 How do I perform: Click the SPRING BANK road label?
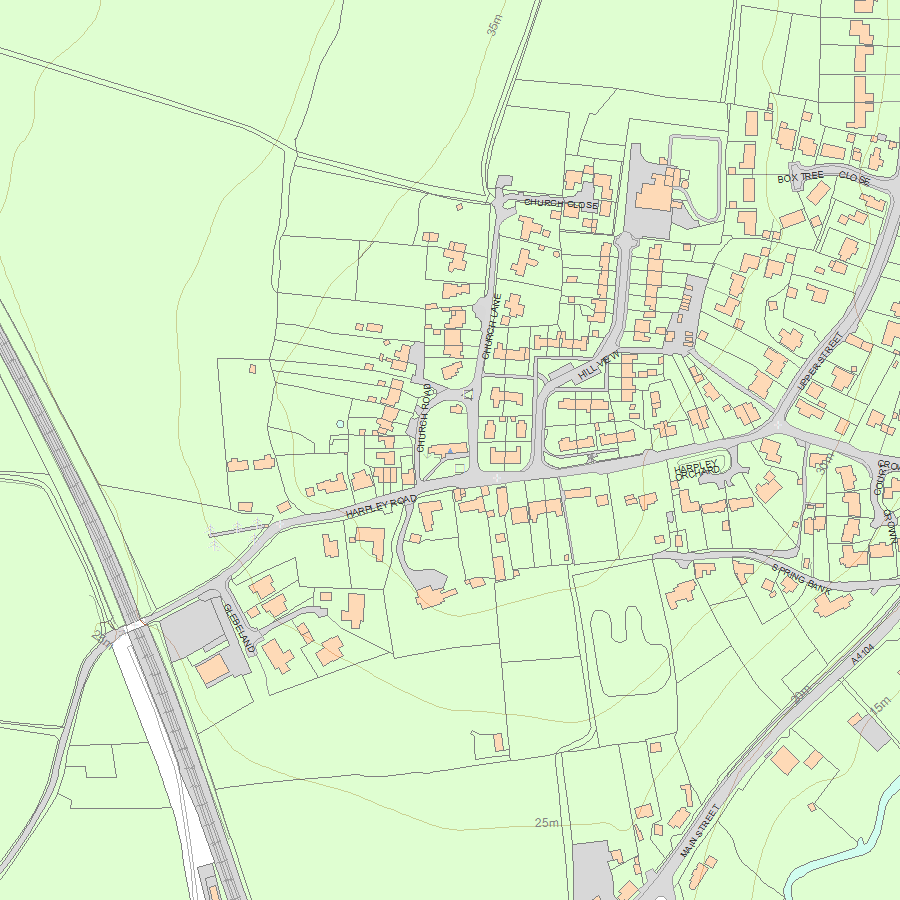(x=801, y=578)
